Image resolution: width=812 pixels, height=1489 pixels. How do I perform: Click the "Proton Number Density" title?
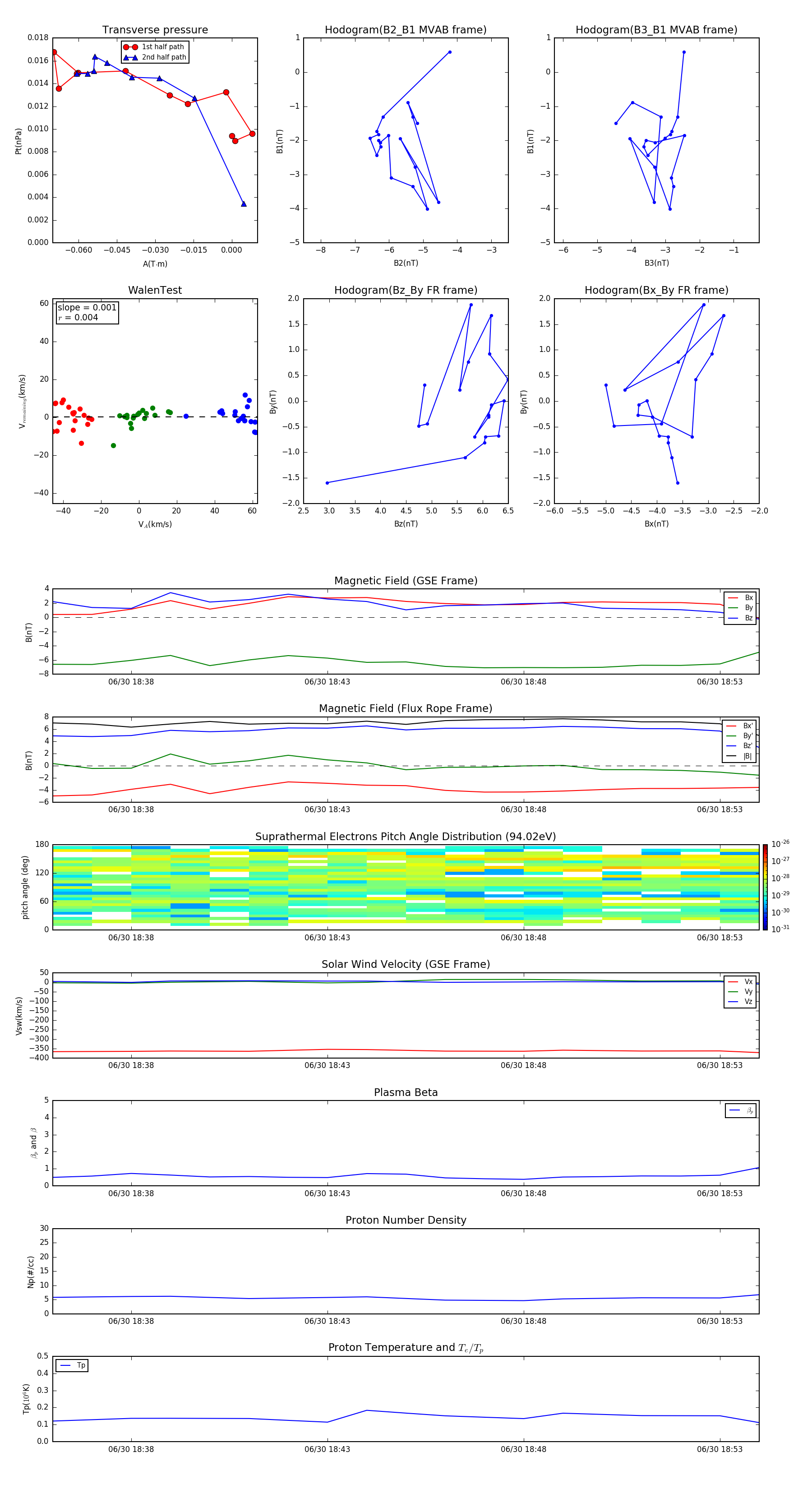tap(406, 1220)
